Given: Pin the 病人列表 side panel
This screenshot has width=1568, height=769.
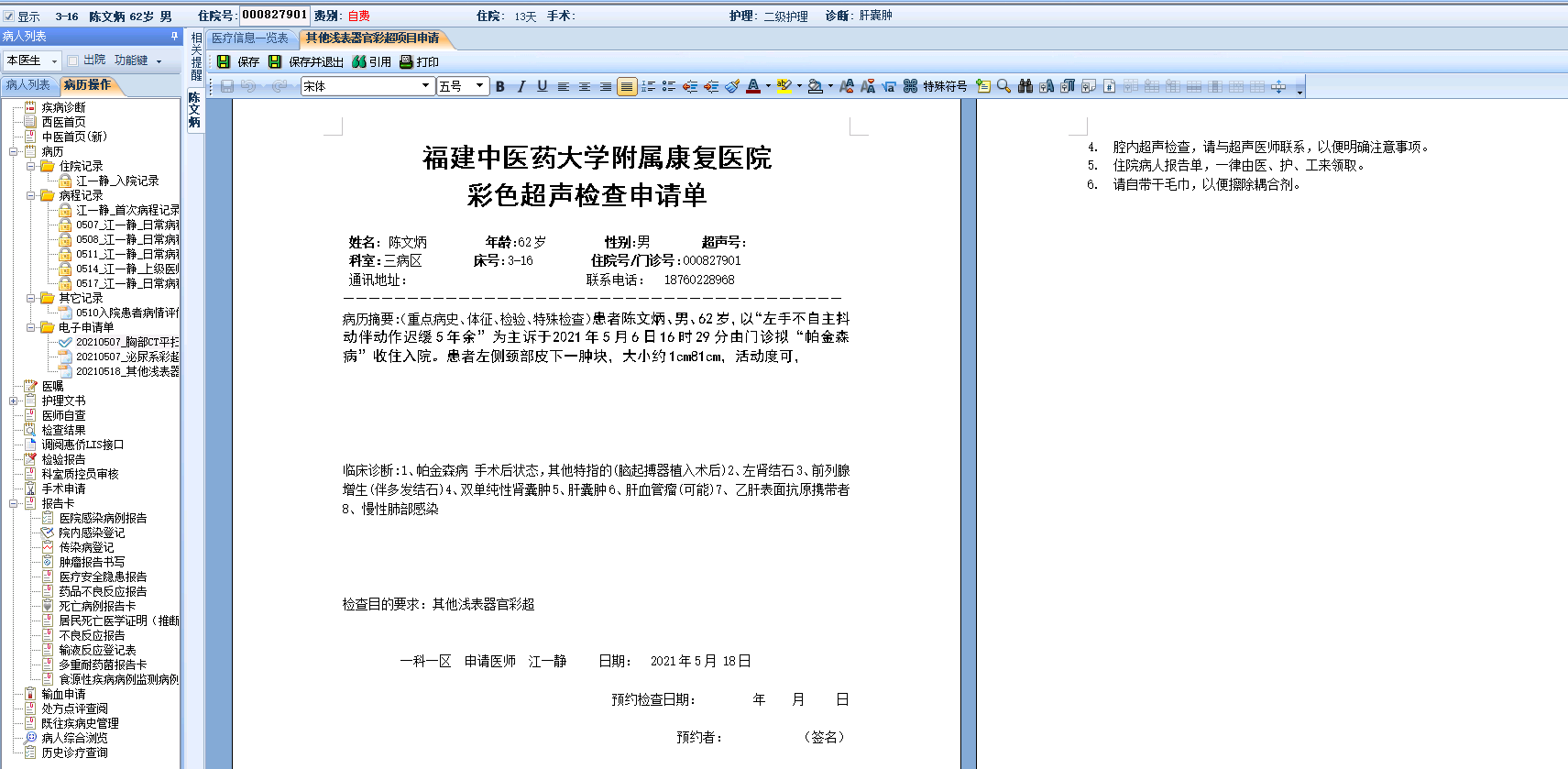Looking at the screenshot, I should pos(174,37).
